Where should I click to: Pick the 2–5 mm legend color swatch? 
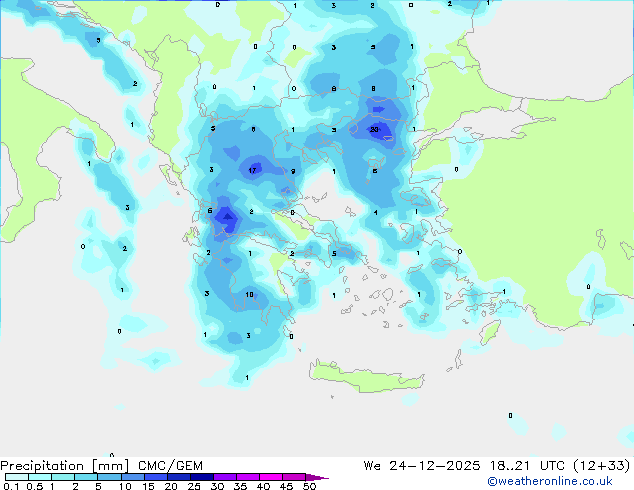pos(86,477)
